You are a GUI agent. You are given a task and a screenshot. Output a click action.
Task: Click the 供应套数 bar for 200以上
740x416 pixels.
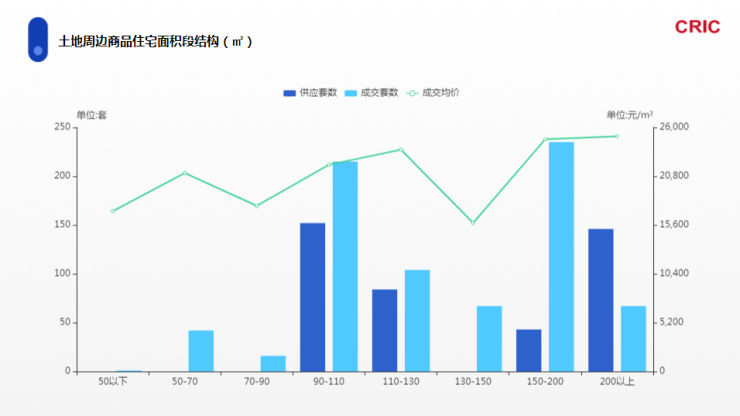click(x=601, y=300)
